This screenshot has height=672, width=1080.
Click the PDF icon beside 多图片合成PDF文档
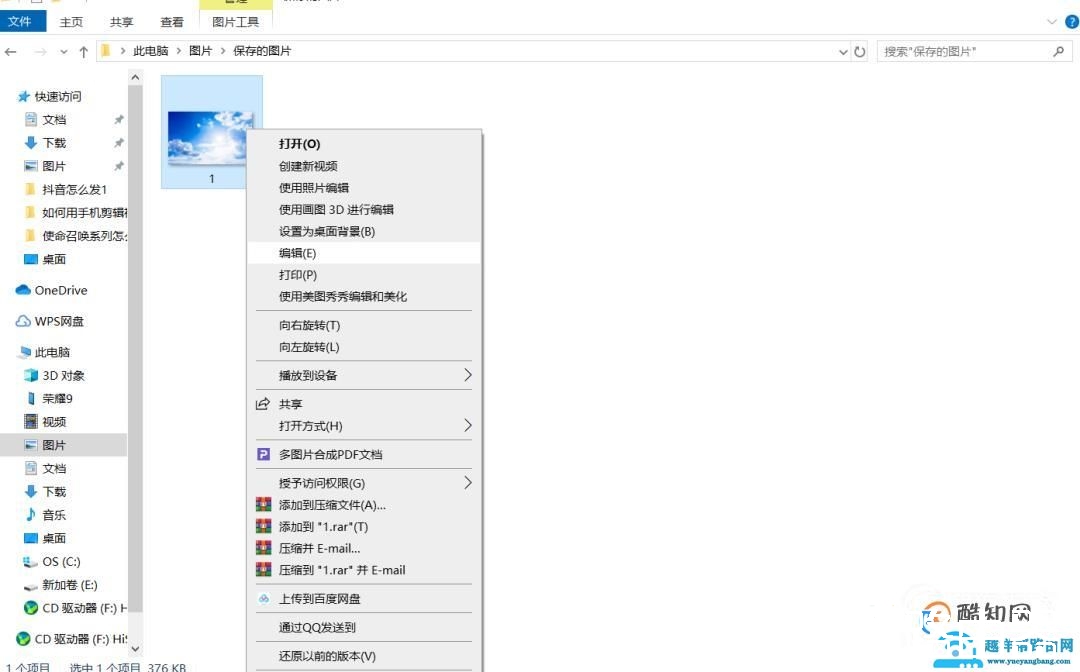(x=264, y=454)
